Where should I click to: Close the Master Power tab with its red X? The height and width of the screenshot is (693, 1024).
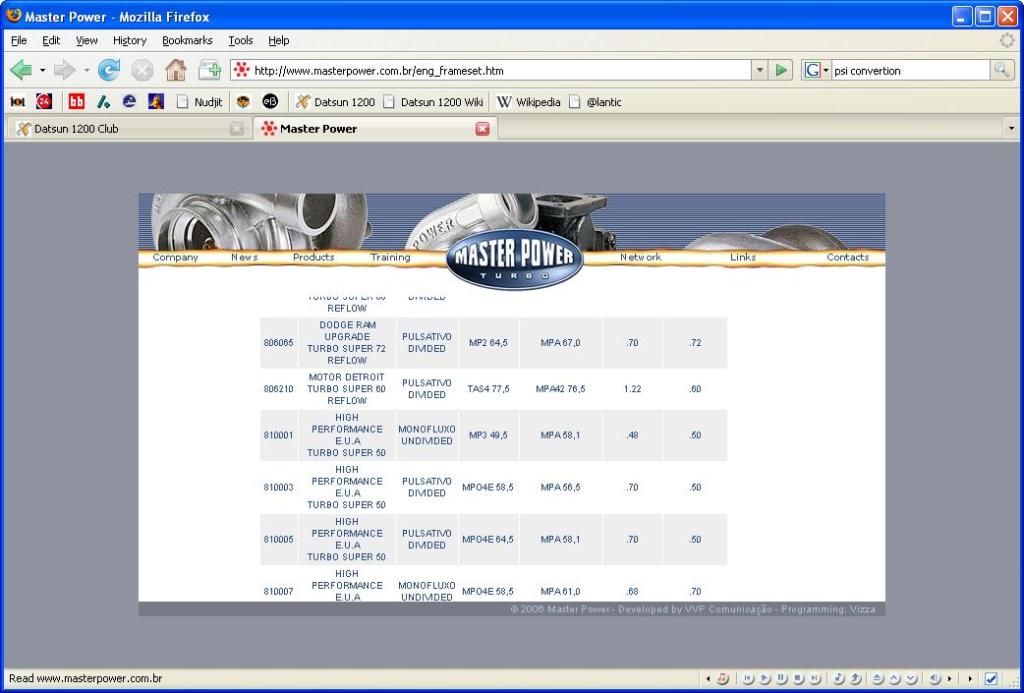point(483,129)
